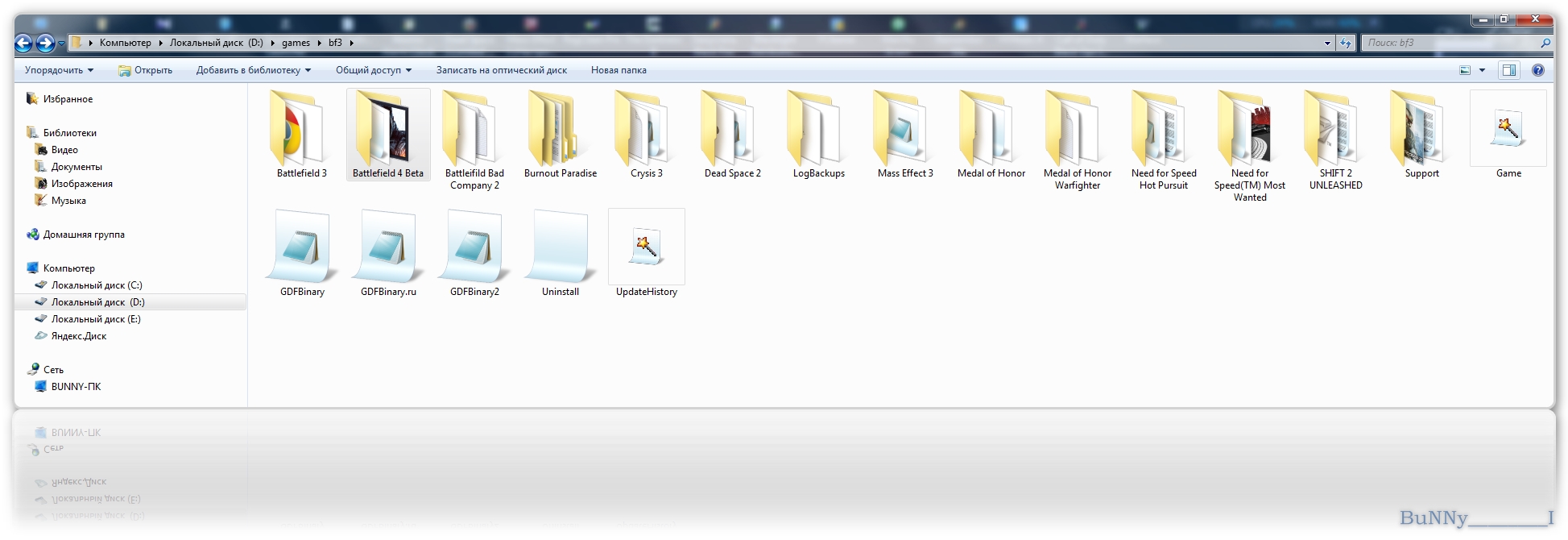Viewport: 1568px width, 540px height.
Task: Open the Battlefield 3 folder
Action: click(302, 135)
